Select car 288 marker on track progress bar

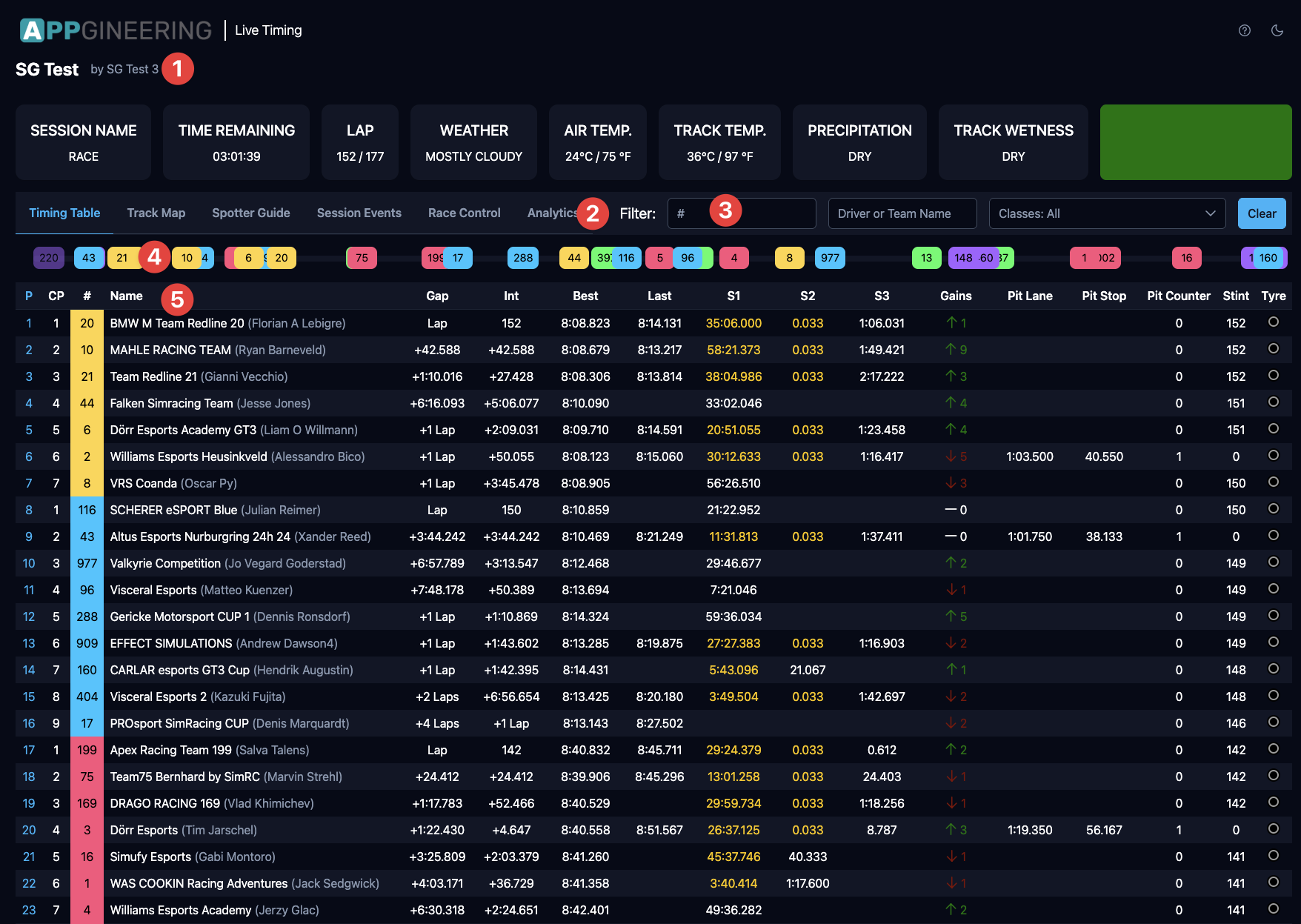click(x=522, y=258)
